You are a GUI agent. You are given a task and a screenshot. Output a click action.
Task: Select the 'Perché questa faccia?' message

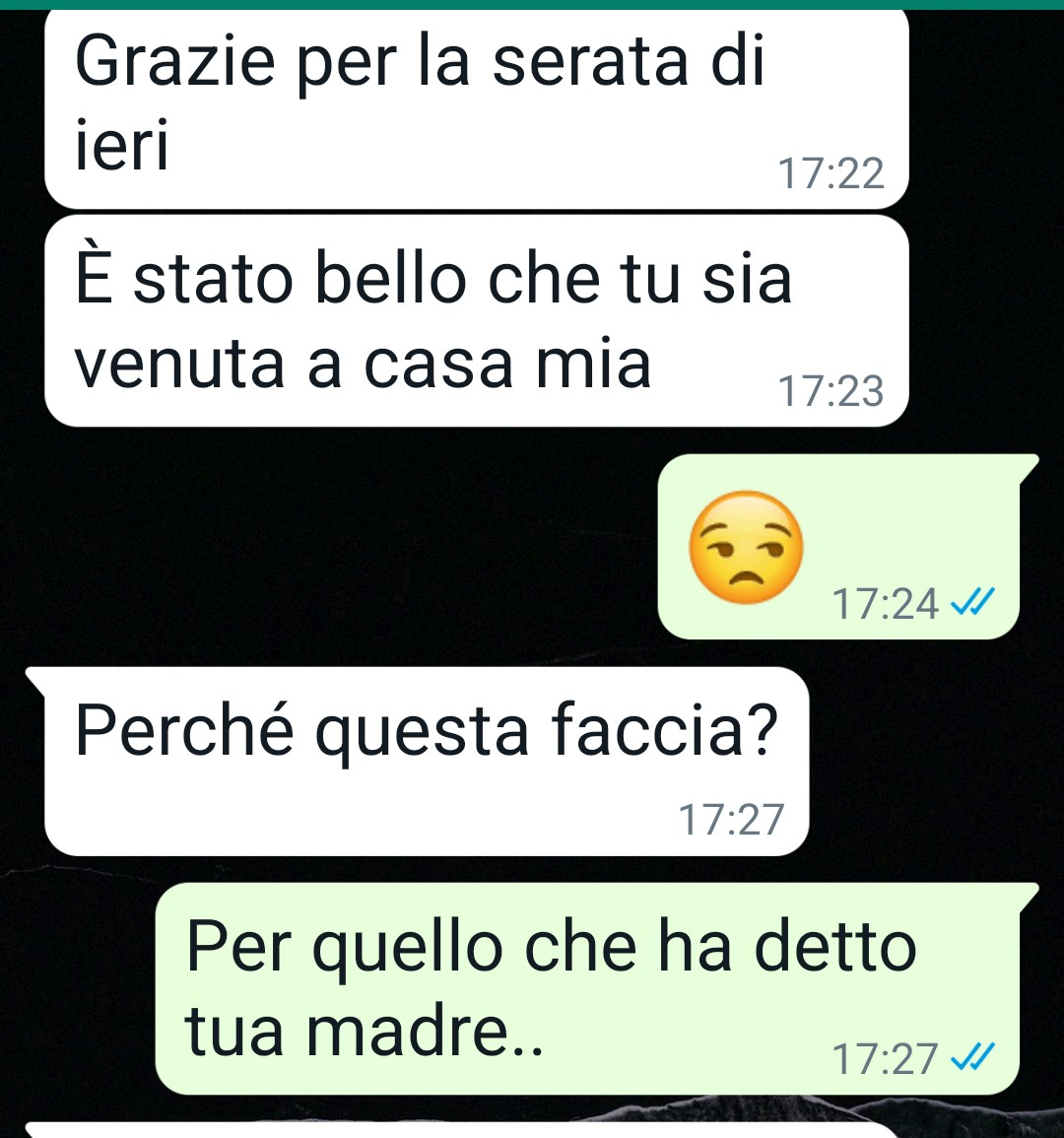pos(426,762)
